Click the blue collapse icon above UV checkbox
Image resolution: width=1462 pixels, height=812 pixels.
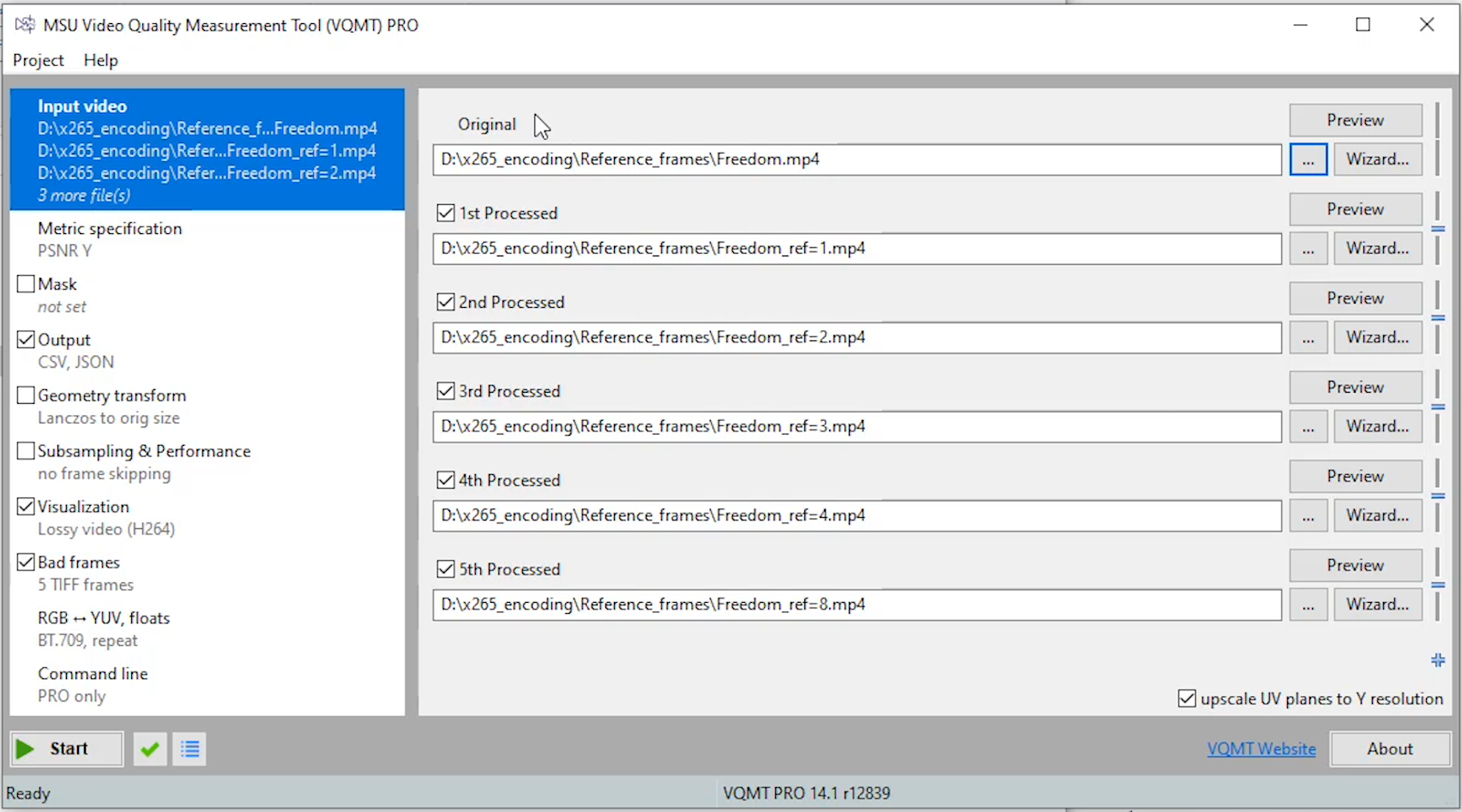point(1438,659)
